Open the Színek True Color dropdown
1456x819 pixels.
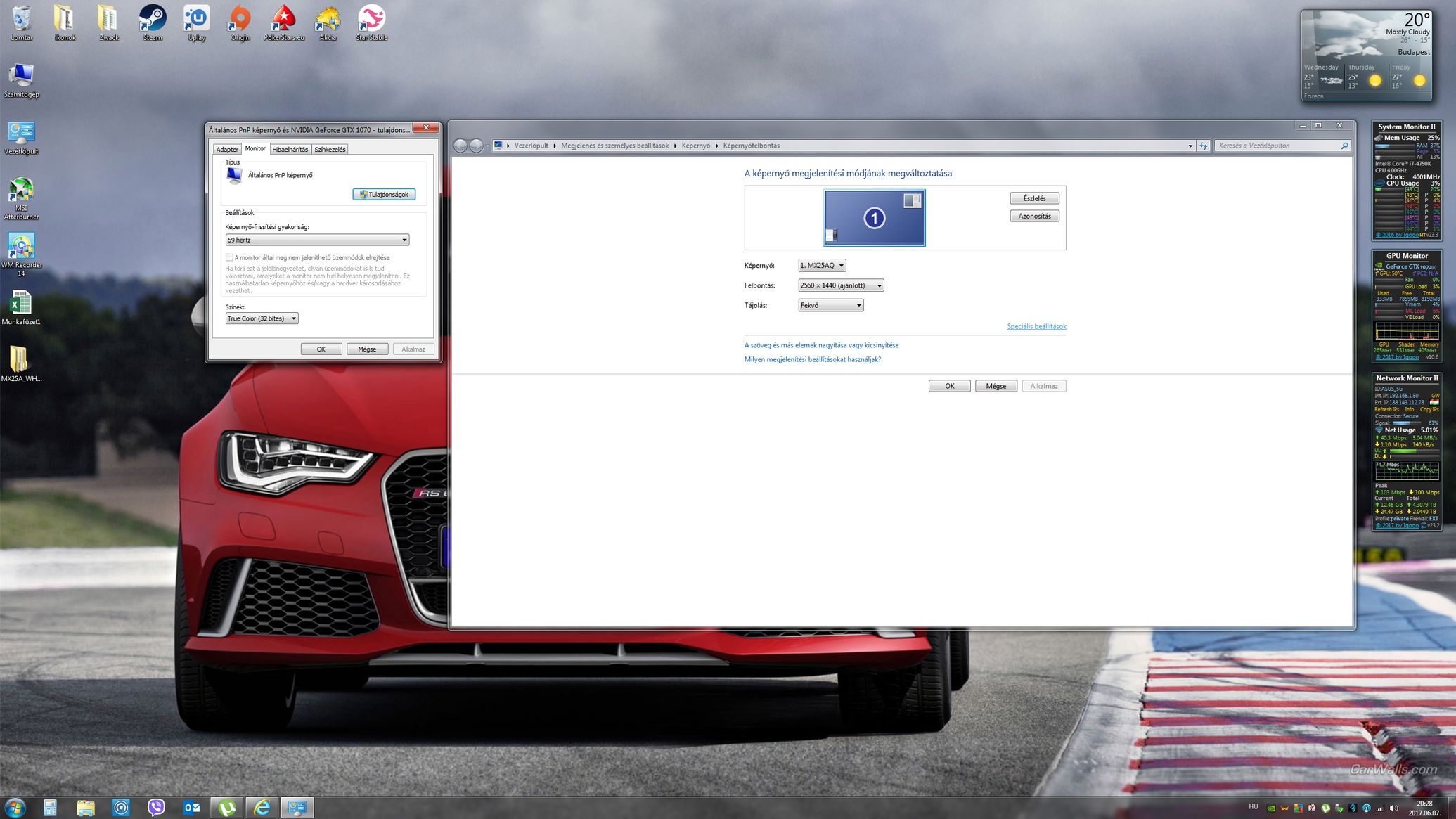pyautogui.click(x=262, y=318)
